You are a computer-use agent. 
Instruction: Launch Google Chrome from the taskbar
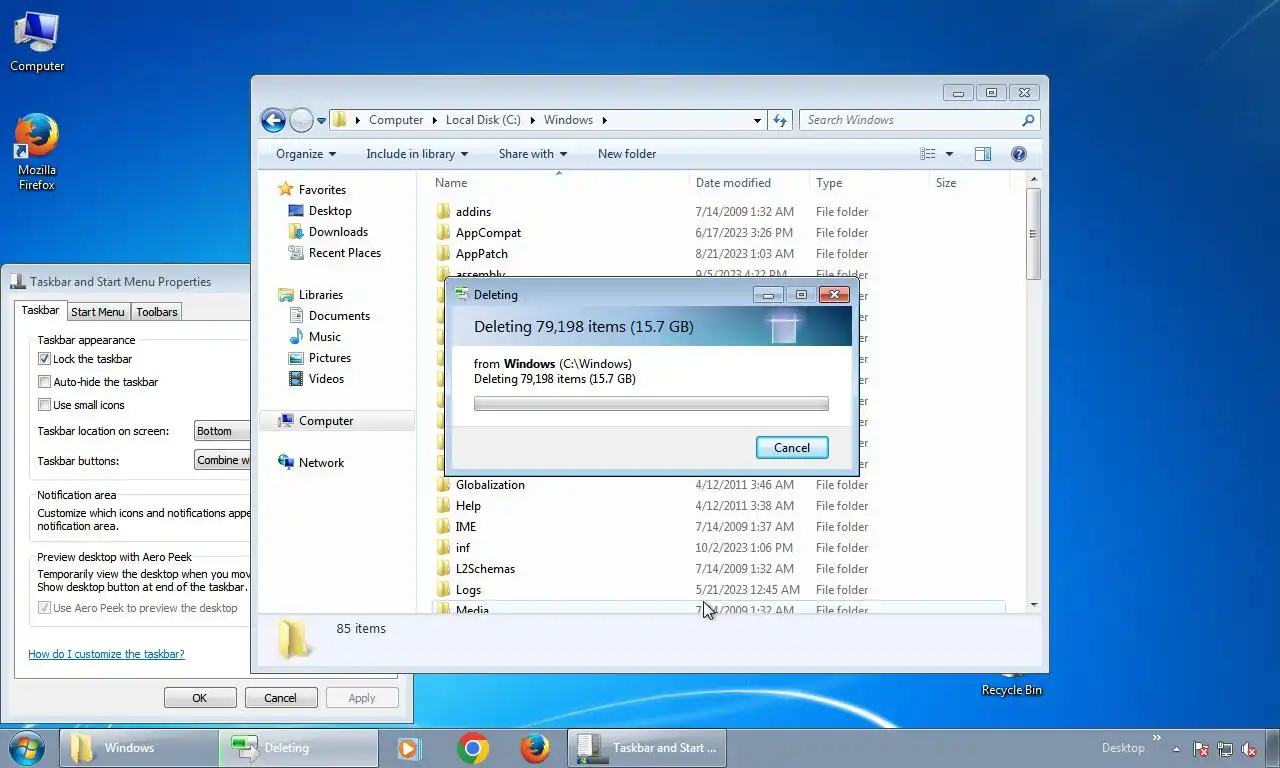coord(473,748)
